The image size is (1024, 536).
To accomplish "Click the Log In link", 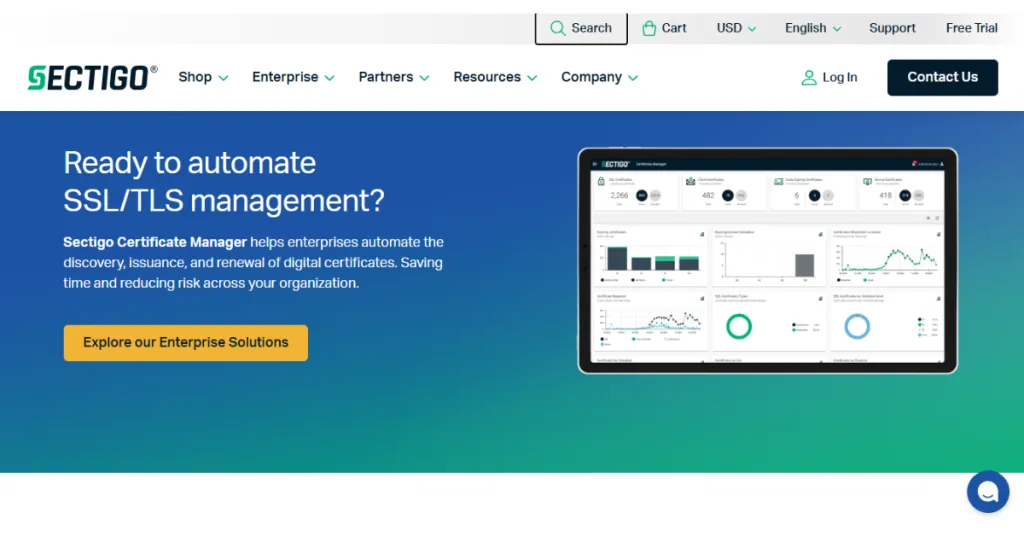I will 829,78.
